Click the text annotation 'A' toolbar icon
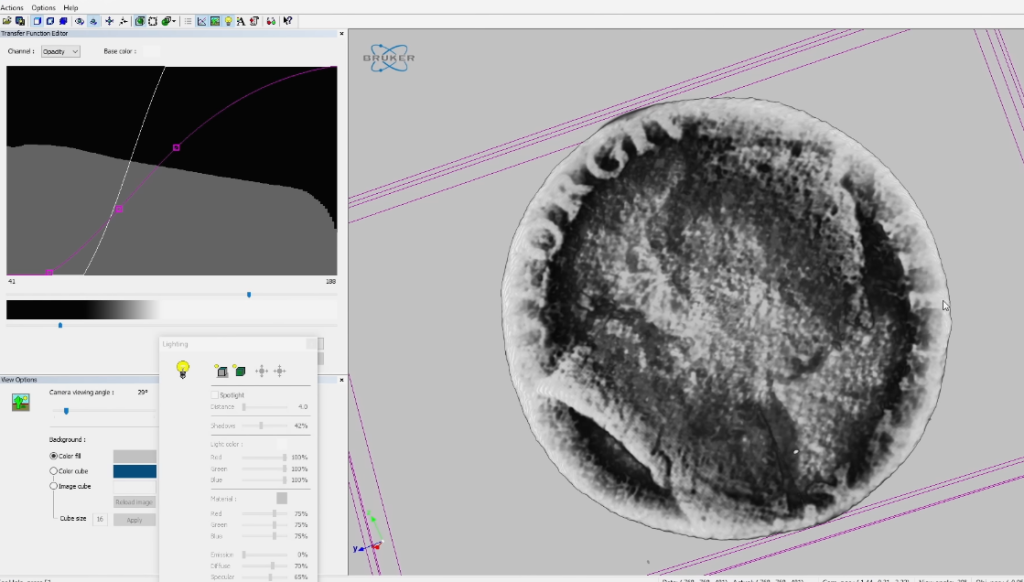This screenshot has width=1024, height=582. pyautogui.click(x=241, y=20)
